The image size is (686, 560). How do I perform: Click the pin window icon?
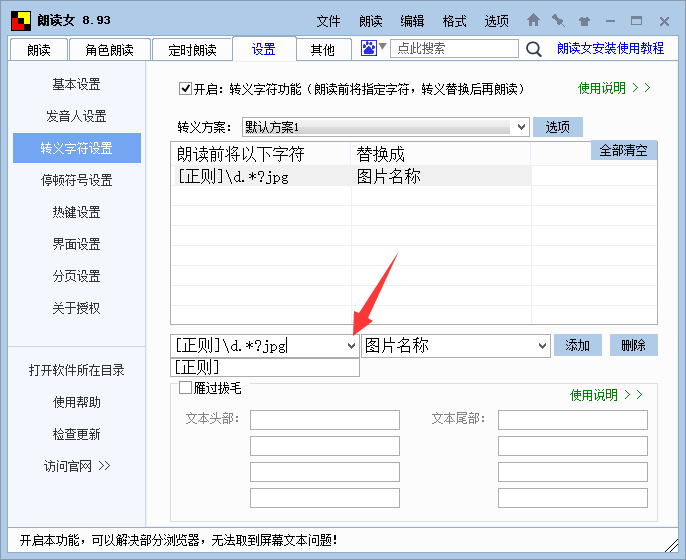[558, 20]
